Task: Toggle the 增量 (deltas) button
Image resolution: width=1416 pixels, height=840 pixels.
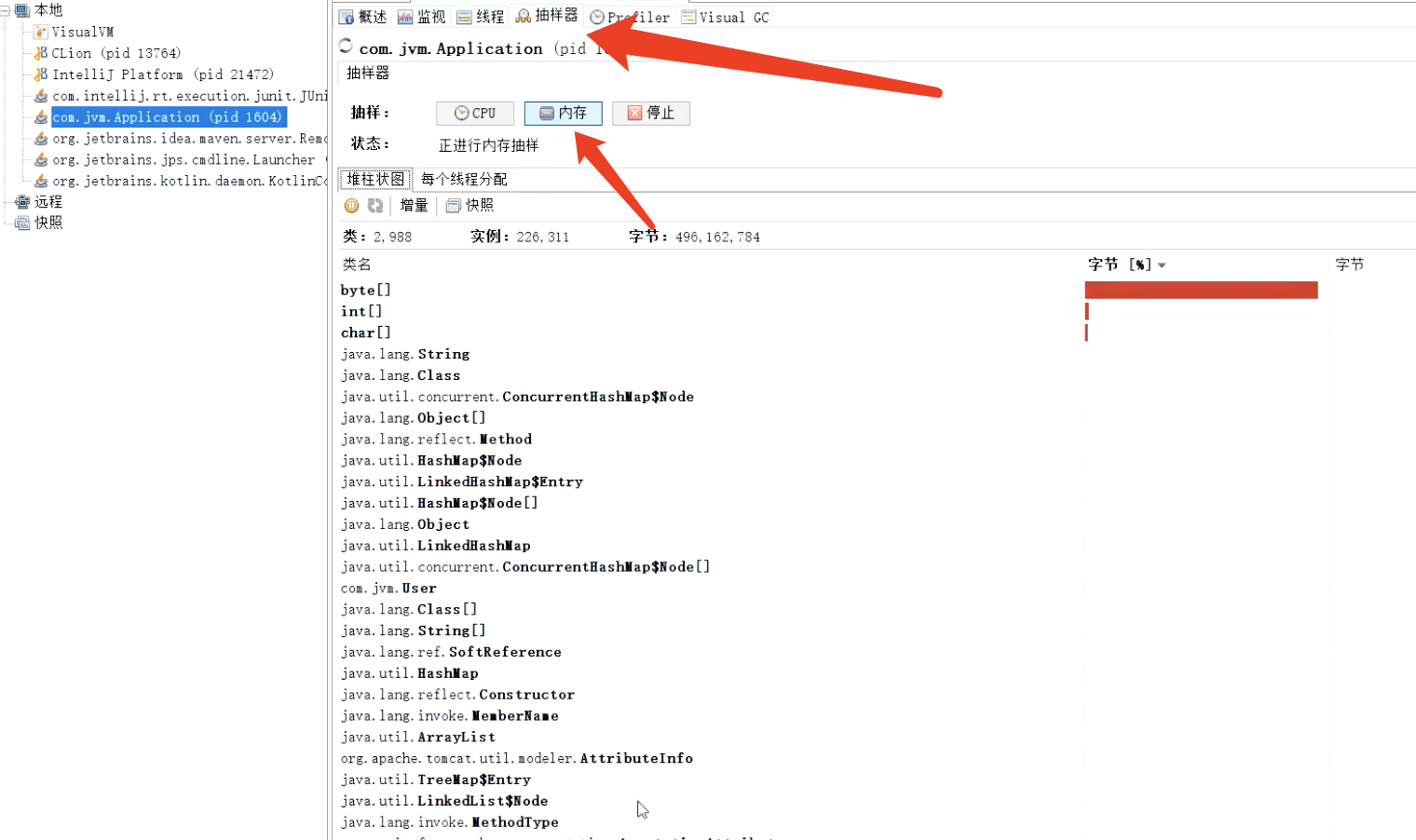Action: [414, 206]
